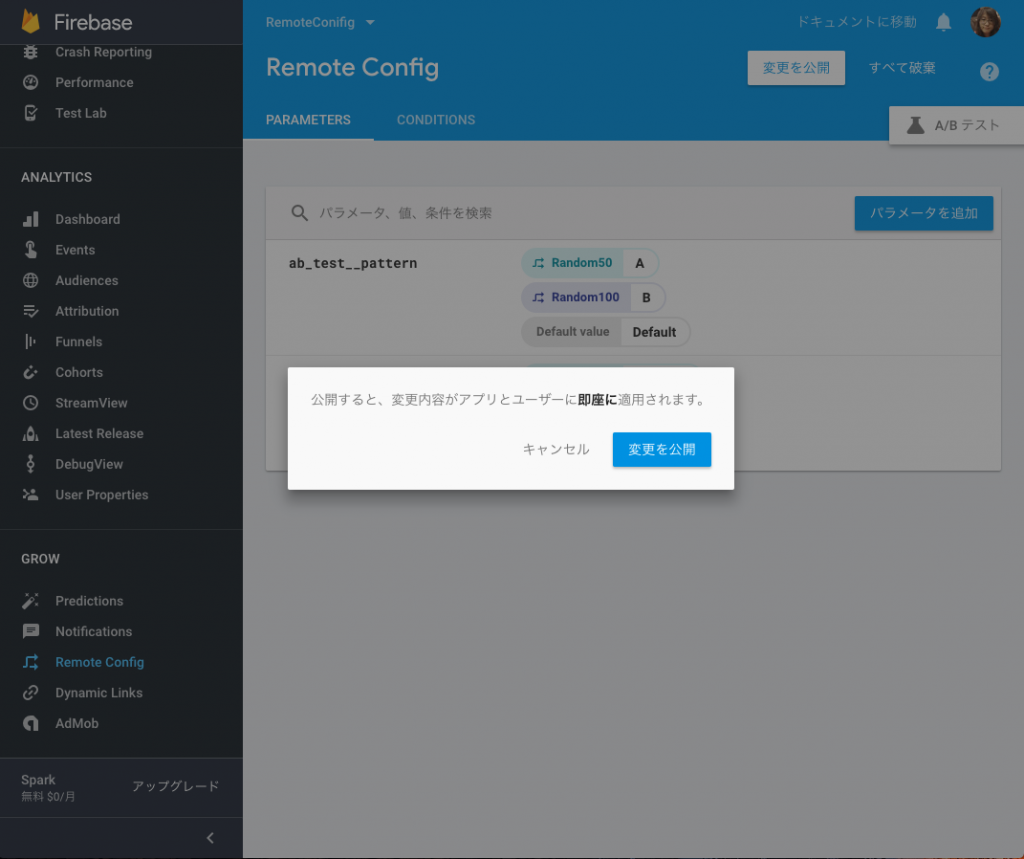
Task: Confirm with dialog 変更を公開 button
Action: pyautogui.click(x=662, y=449)
